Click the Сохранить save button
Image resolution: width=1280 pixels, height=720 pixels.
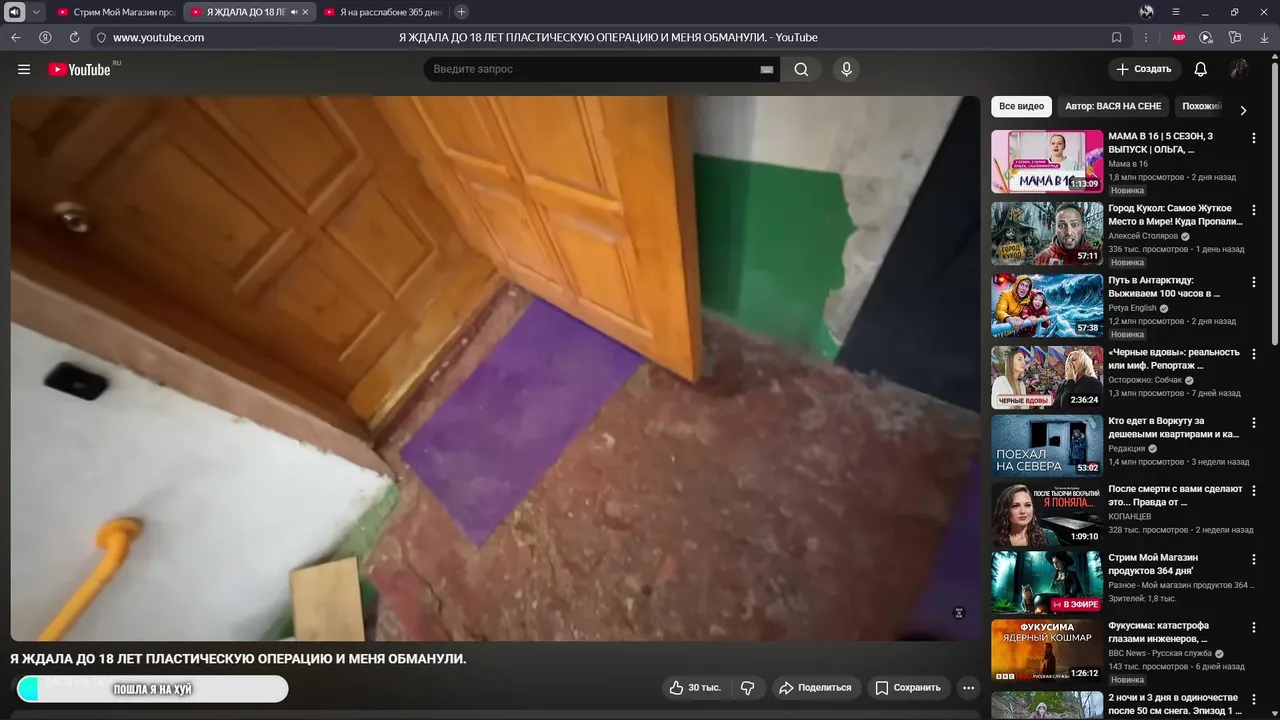[x=908, y=687]
